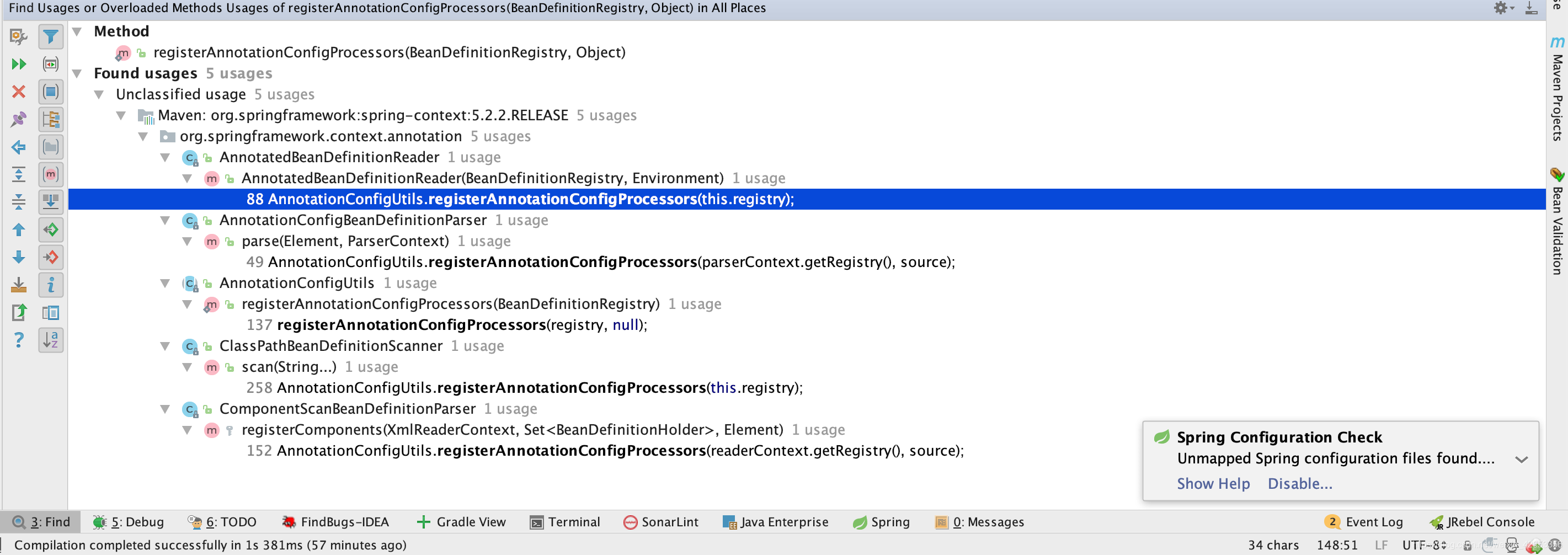
Task: Open the Gradle View tab
Action: click(461, 522)
